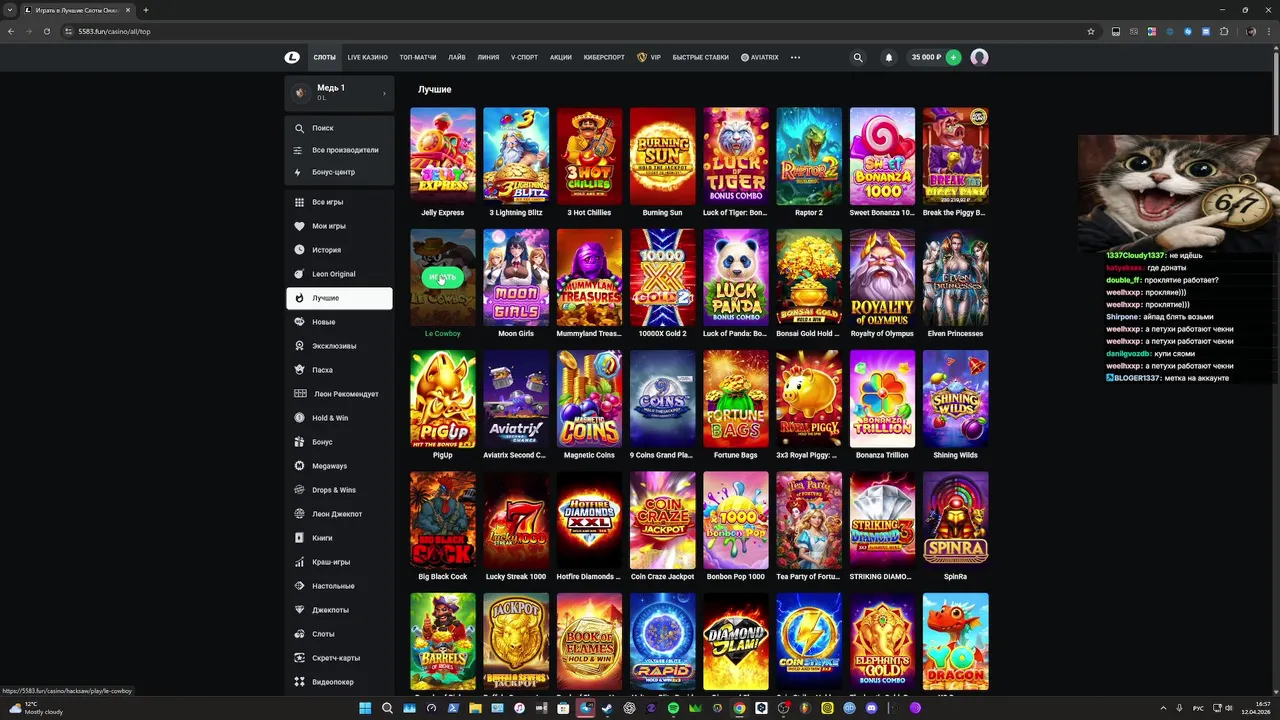Click the Поиск search icon in sidebar

[299, 128]
